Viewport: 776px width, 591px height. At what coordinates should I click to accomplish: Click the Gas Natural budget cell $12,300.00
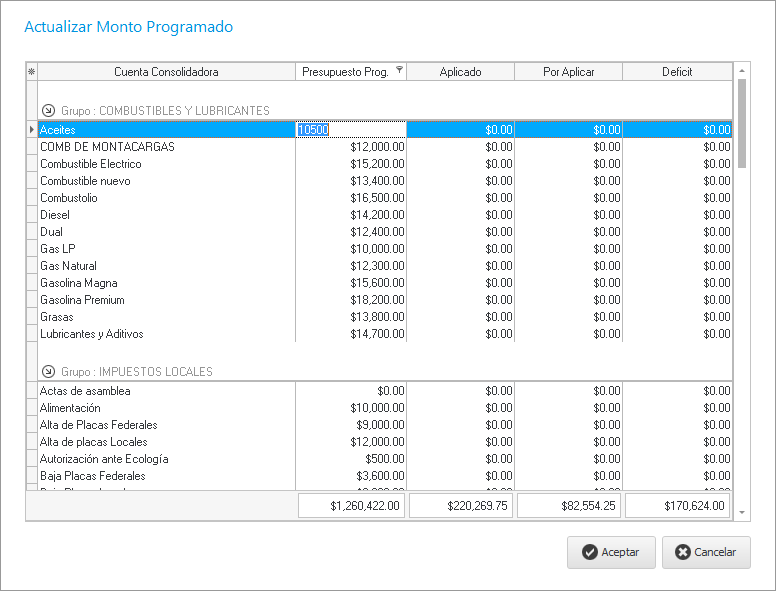(x=350, y=266)
